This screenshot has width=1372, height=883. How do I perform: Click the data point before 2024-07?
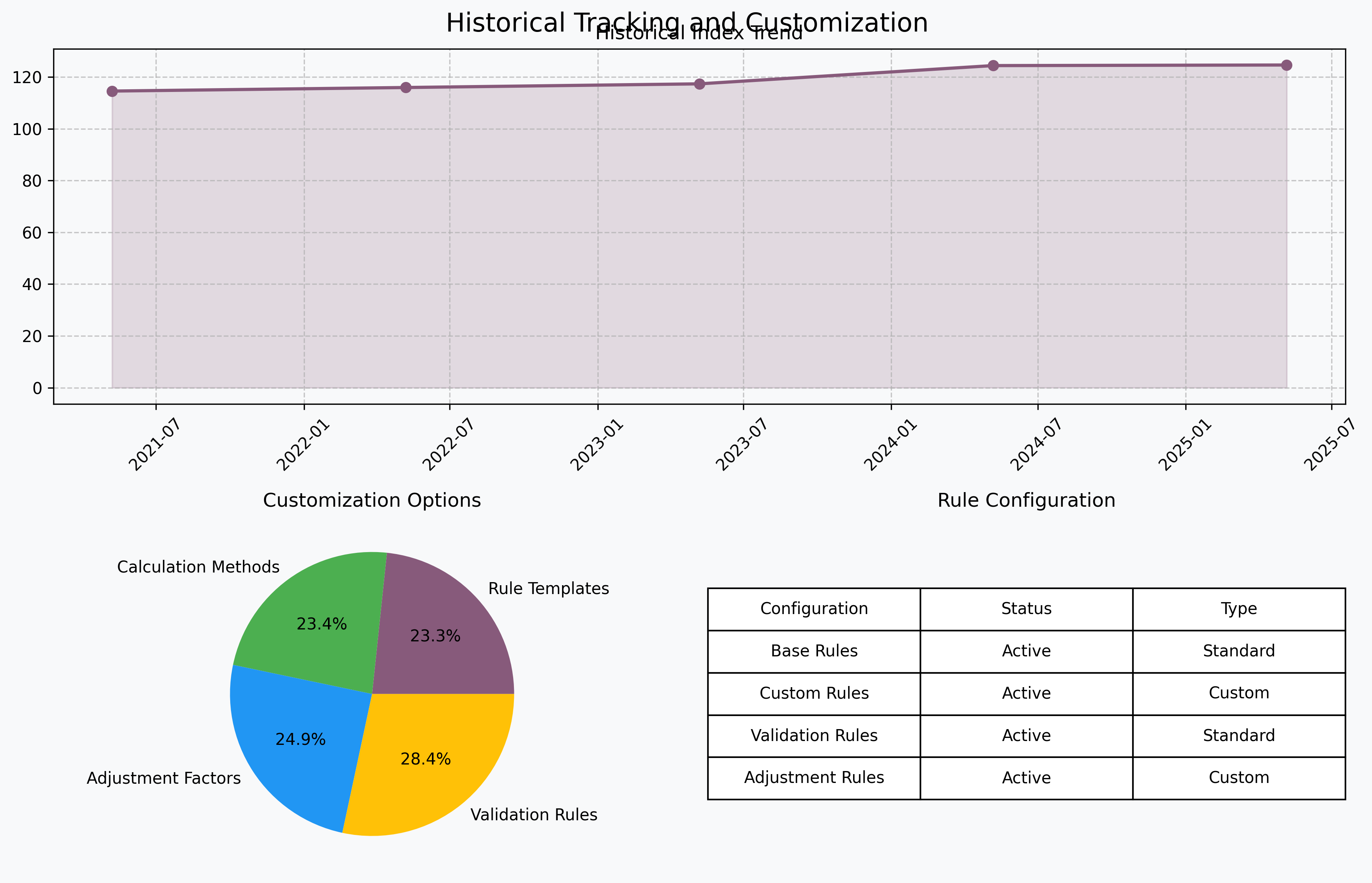[x=994, y=66]
